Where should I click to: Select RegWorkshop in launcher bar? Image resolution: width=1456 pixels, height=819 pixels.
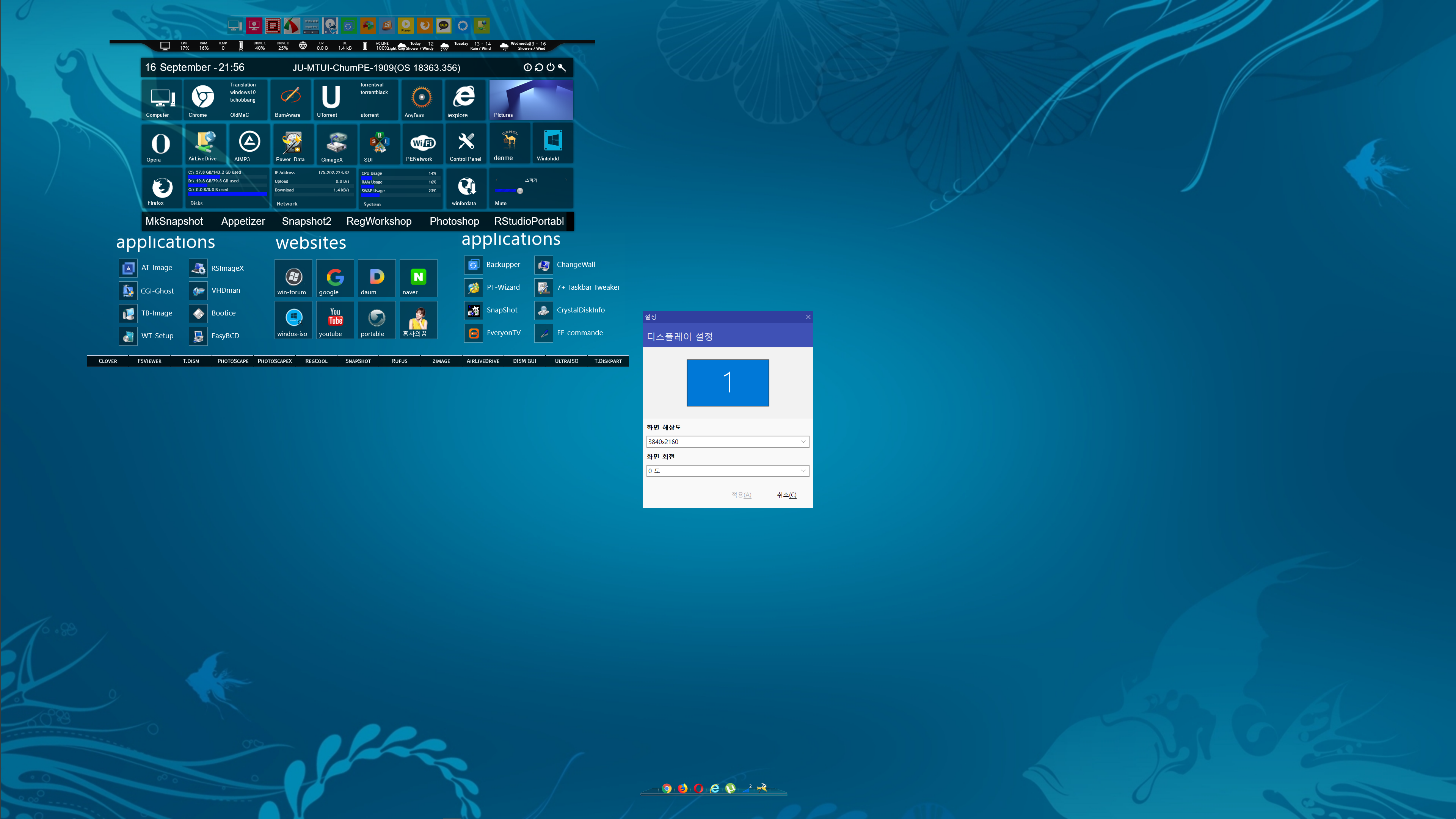click(x=379, y=221)
